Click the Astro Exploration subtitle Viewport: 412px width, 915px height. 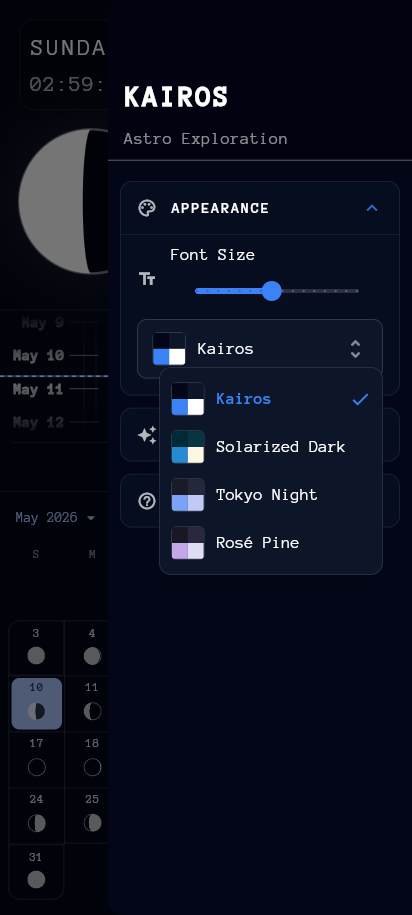coord(205,139)
